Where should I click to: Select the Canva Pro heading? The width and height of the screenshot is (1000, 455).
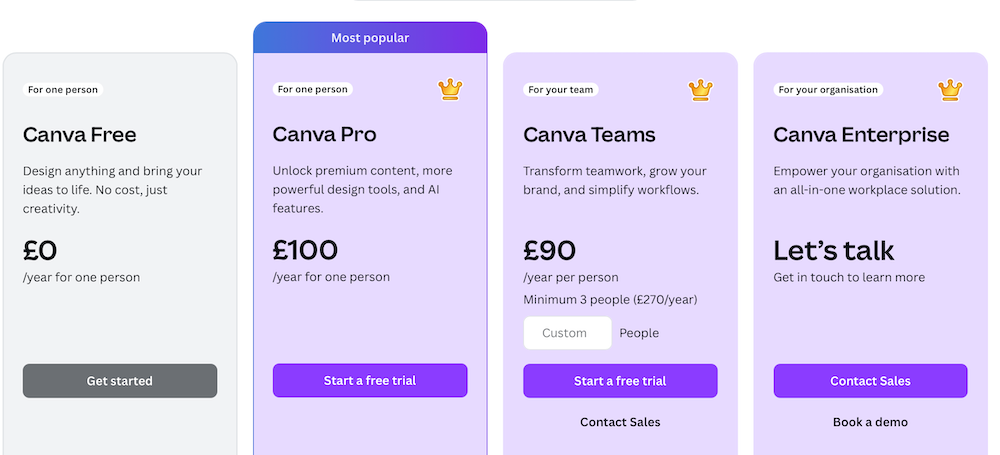click(325, 135)
